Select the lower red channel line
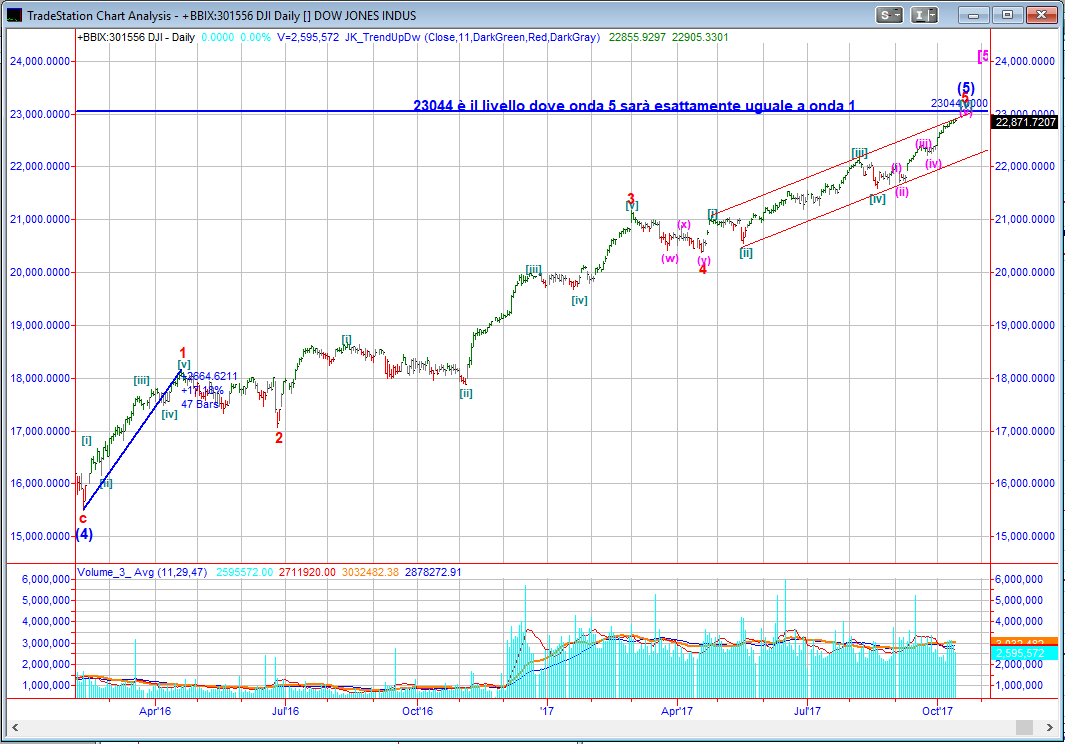This screenshot has width=1065, height=744. tap(863, 198)
